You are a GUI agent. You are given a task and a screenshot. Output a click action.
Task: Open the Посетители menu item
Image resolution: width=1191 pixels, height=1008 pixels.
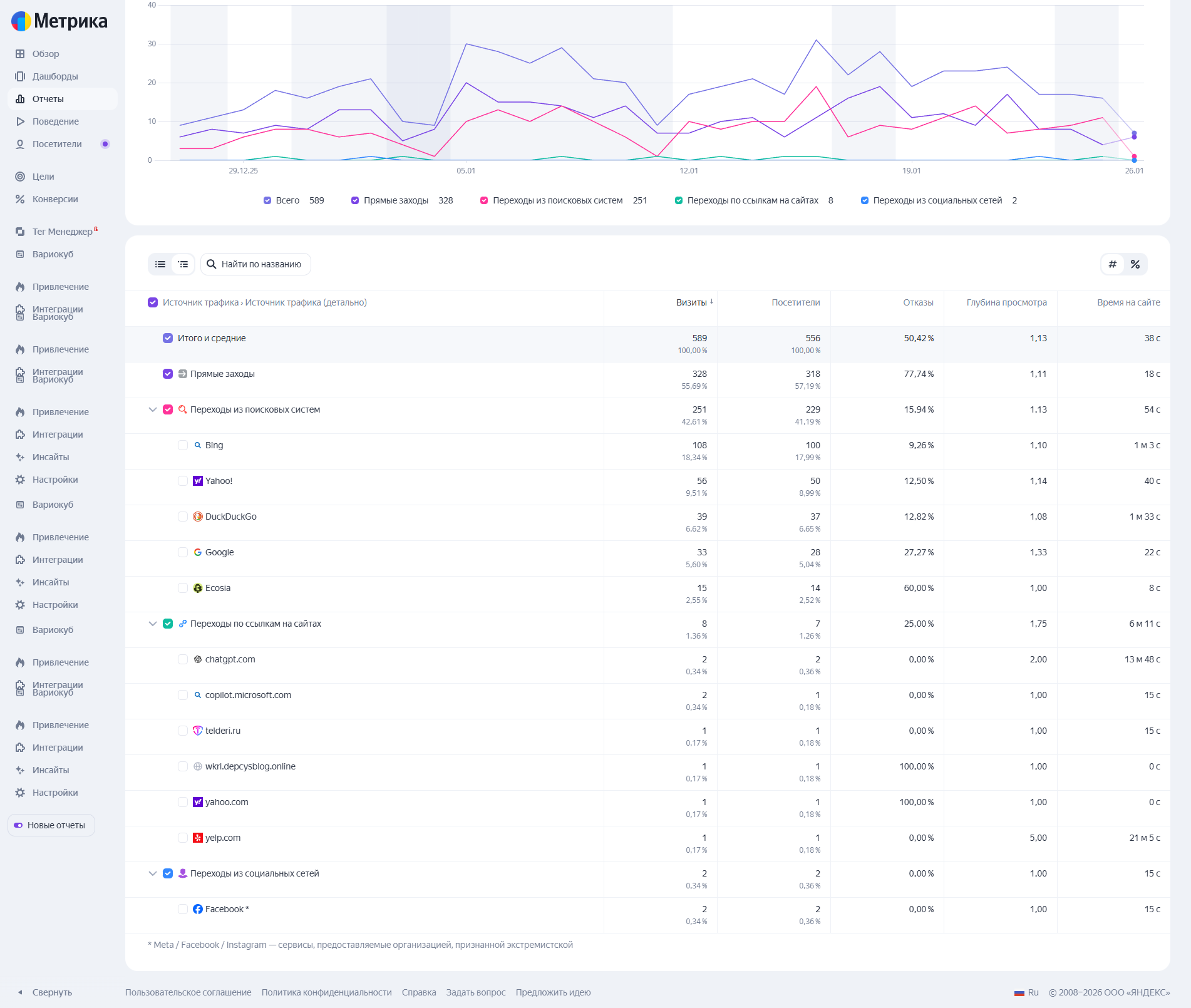[x=57, y=144]
